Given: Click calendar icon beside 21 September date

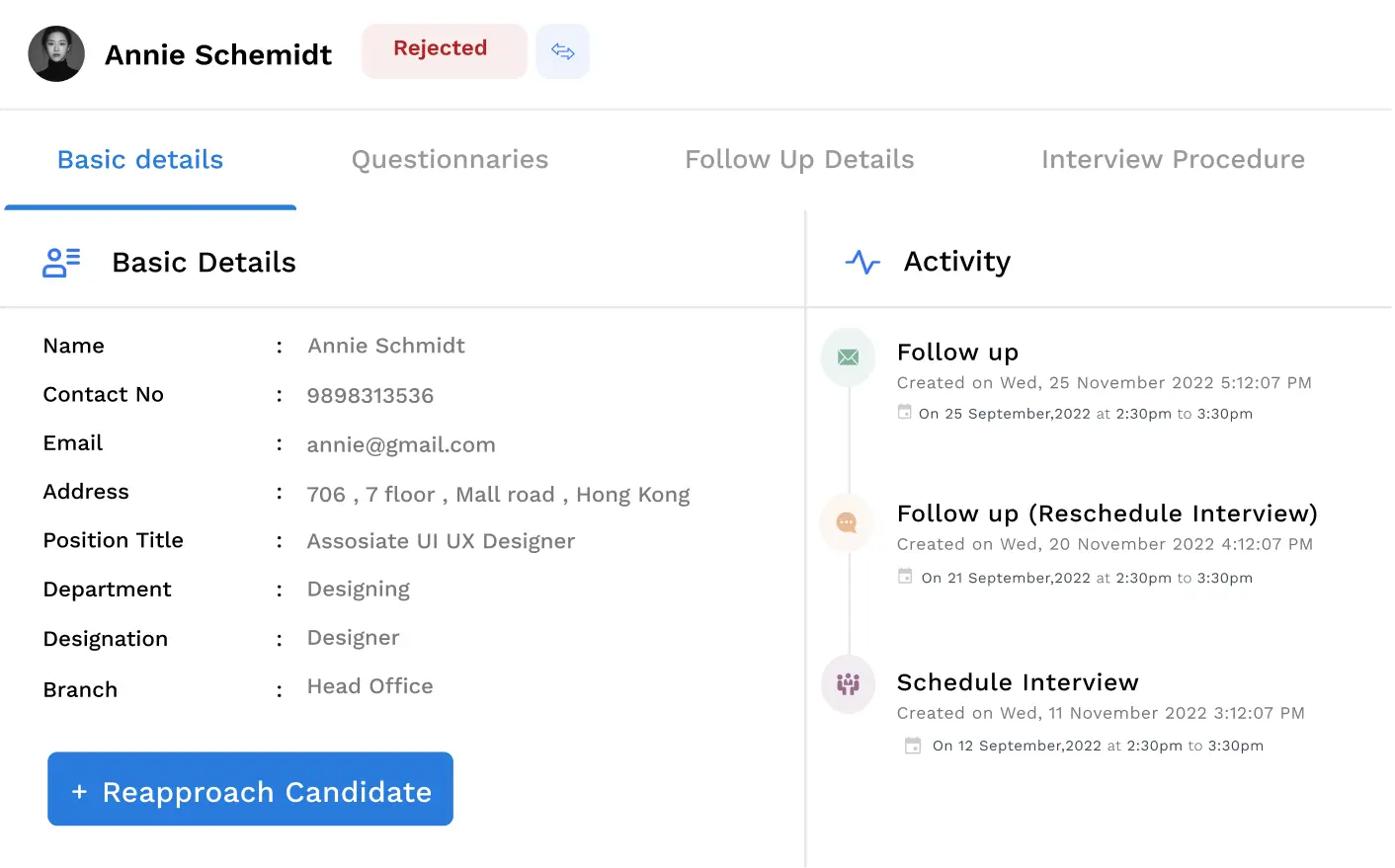Looking at the screenshot, I should click(905, 577).
